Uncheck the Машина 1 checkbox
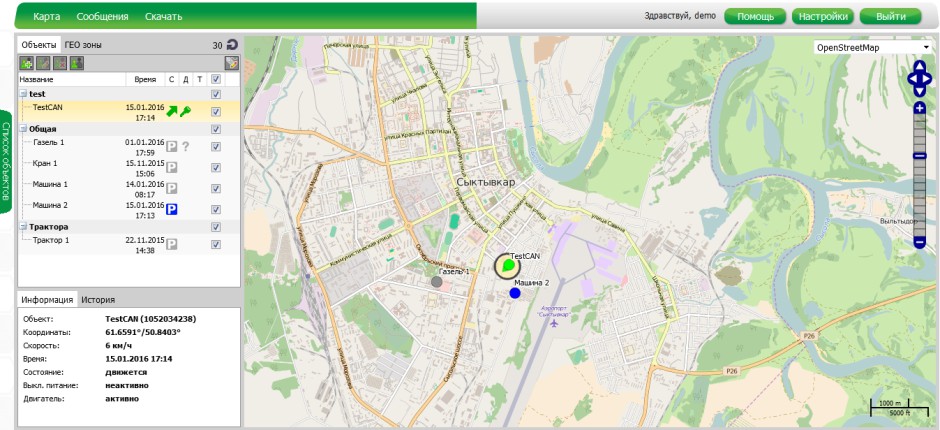Viewport: 940px width, 430px height. click(216, 188)
